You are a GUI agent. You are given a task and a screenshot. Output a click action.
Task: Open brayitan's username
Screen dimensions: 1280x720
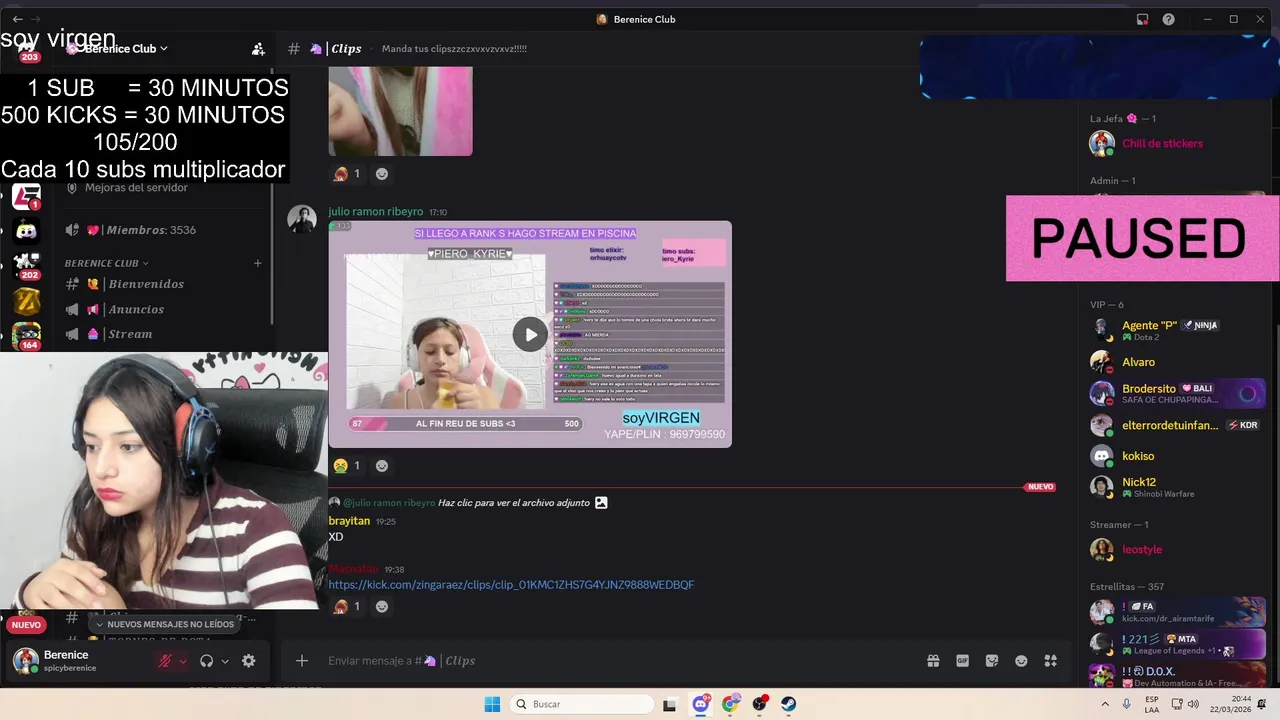coord(349,521)
